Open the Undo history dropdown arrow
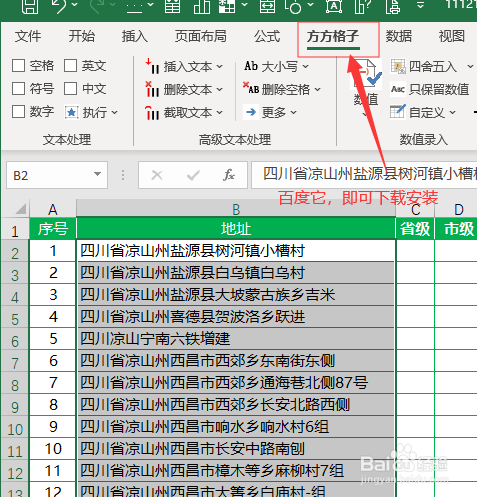The image size is (477, 497). (x=75, y=5)
